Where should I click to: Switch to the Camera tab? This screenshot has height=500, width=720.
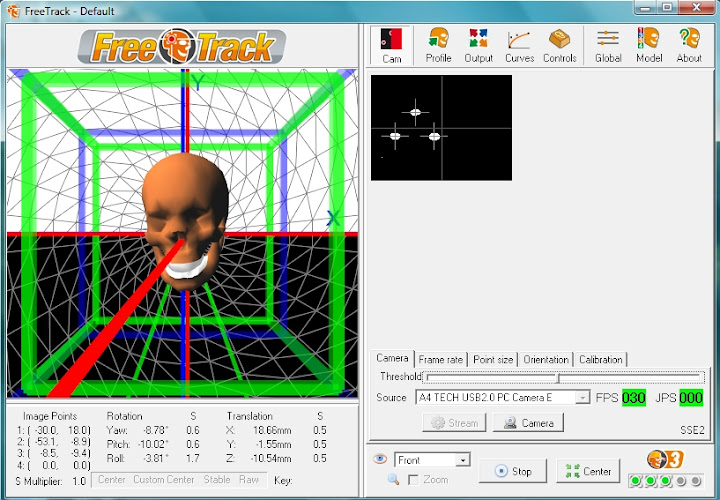point(392,358)
